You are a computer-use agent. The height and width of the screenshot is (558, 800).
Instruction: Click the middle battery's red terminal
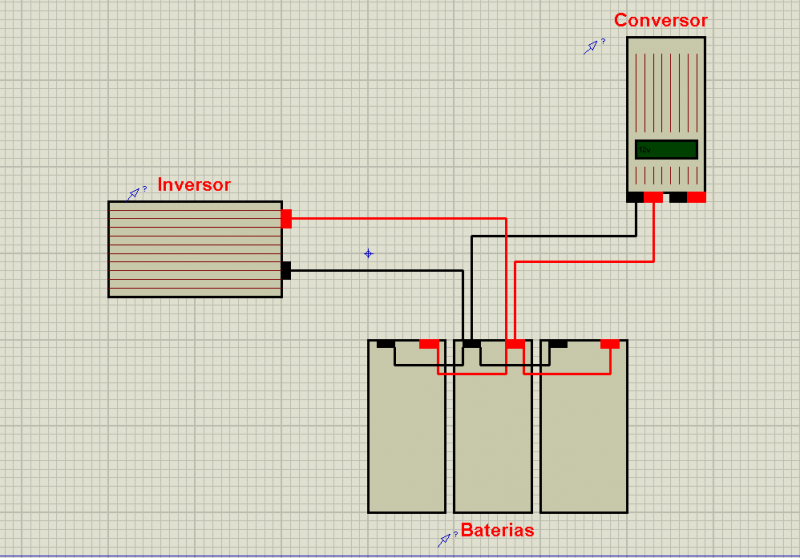(x=515, y=344)
